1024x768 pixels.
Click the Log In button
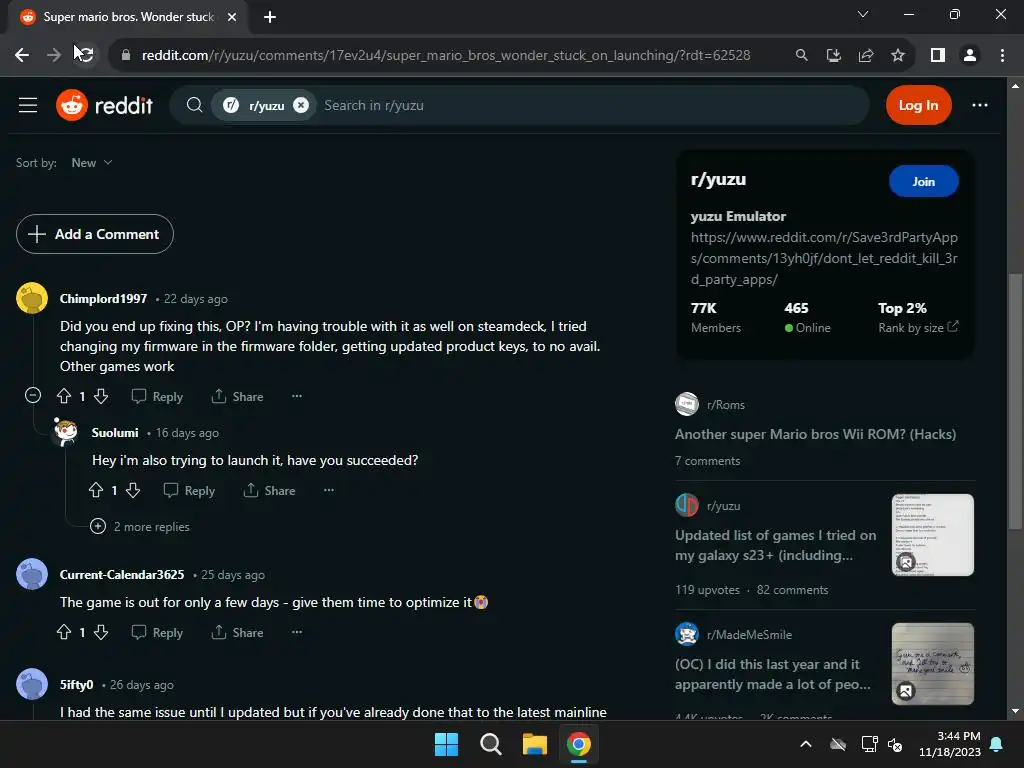coord(918,105)
